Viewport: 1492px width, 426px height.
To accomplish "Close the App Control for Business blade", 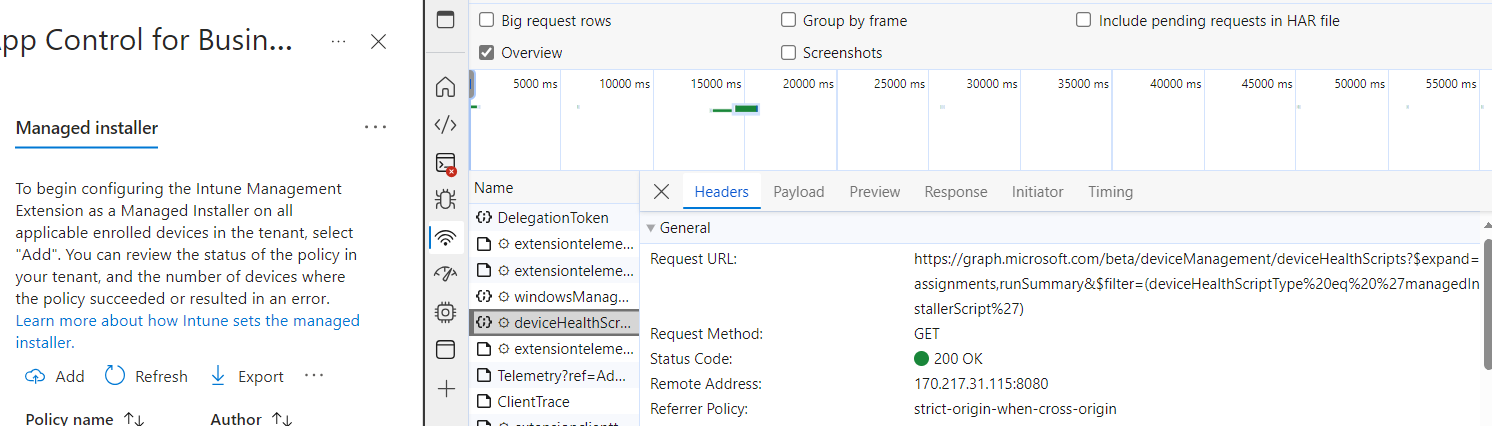I will pos(378,41).
